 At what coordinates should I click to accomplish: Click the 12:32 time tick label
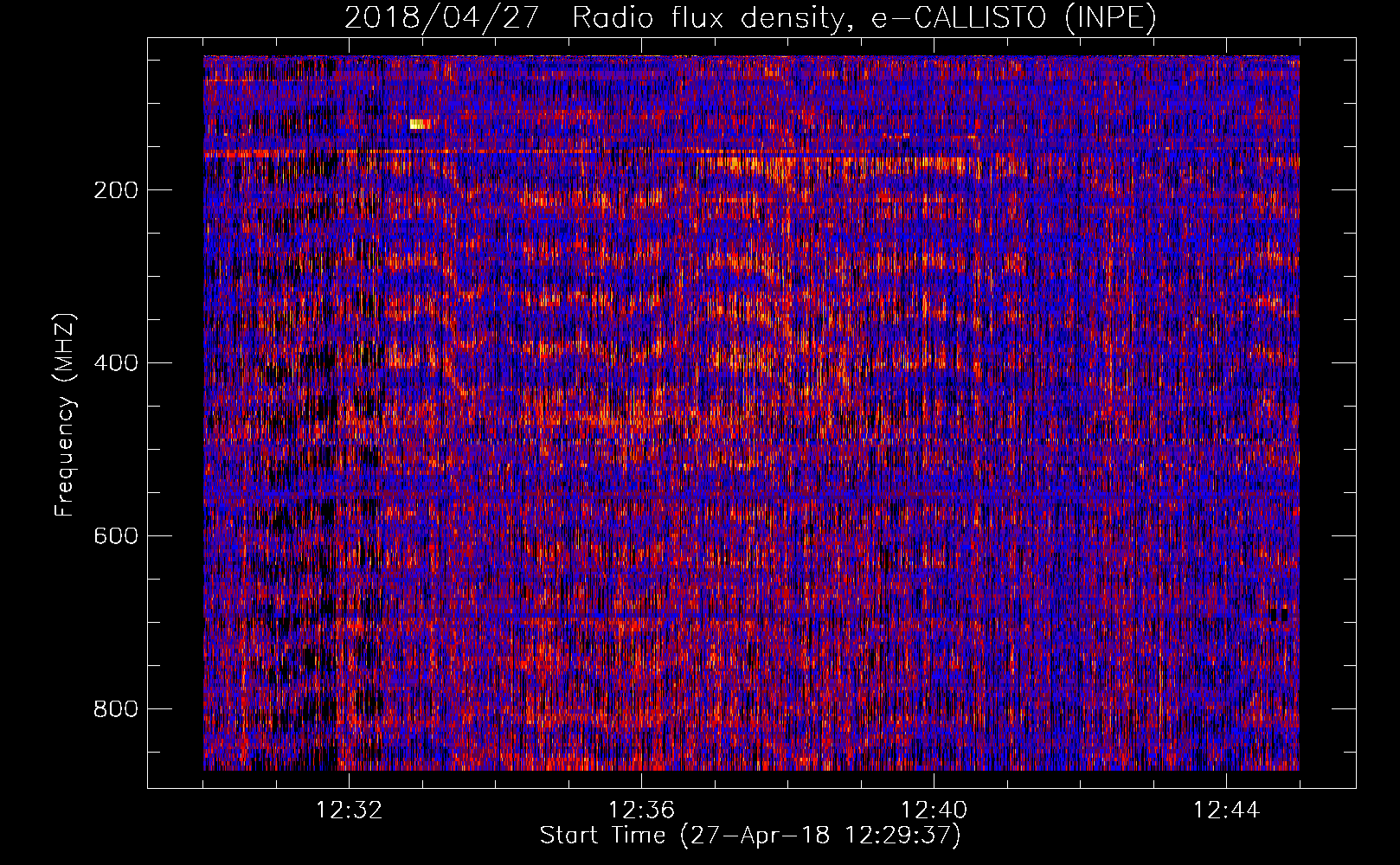(349, 811)
